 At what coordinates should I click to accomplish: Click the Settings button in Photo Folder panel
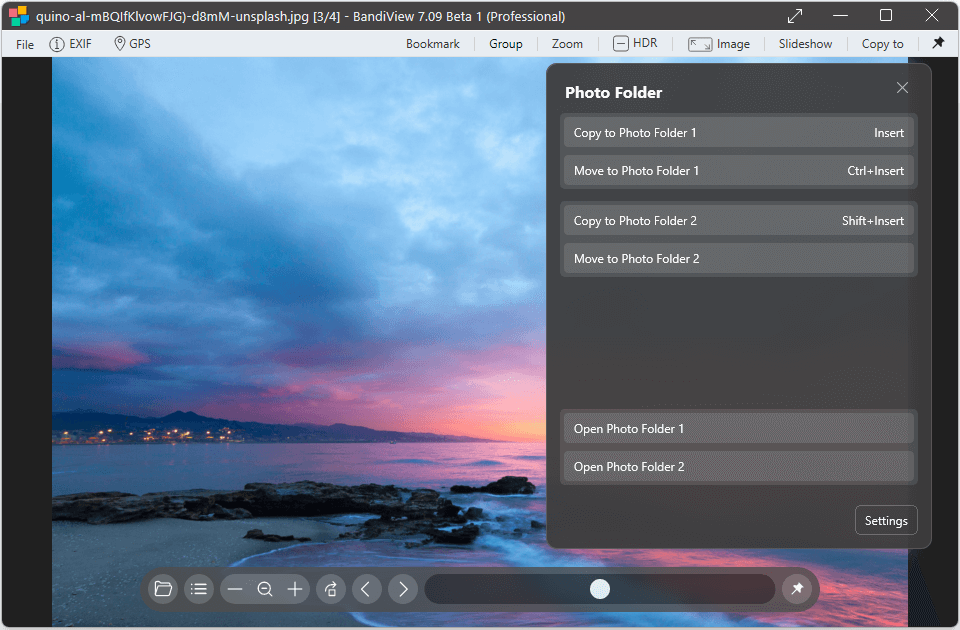(x=886, y=520)
